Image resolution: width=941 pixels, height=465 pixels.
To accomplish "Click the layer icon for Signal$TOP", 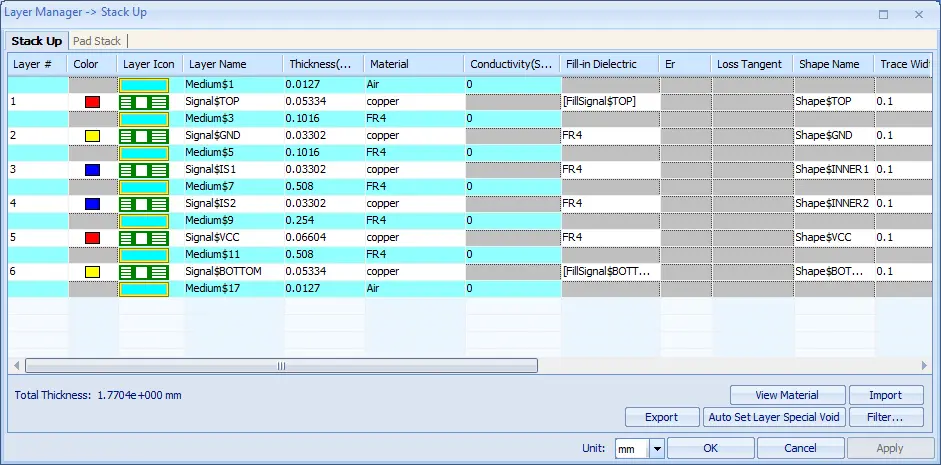I will click(x=144, y=102).
